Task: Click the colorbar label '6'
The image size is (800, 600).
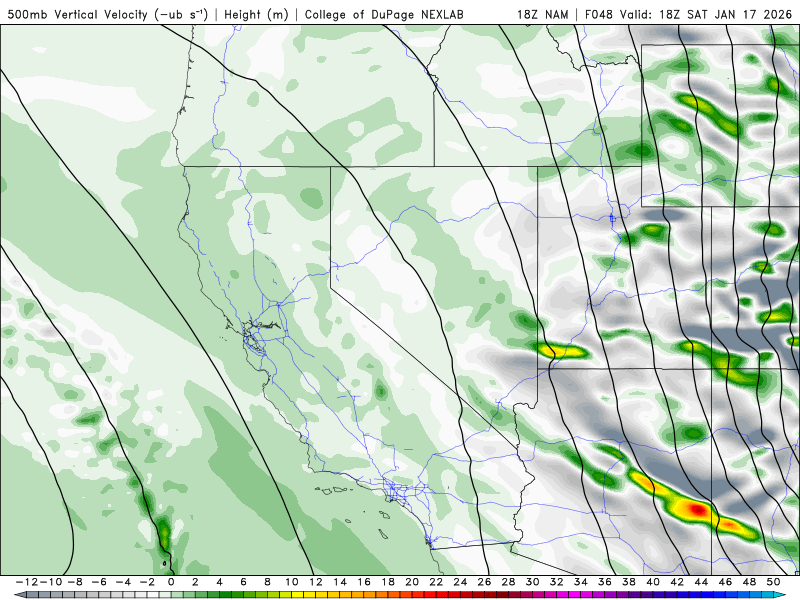Action: click(243, 582)
